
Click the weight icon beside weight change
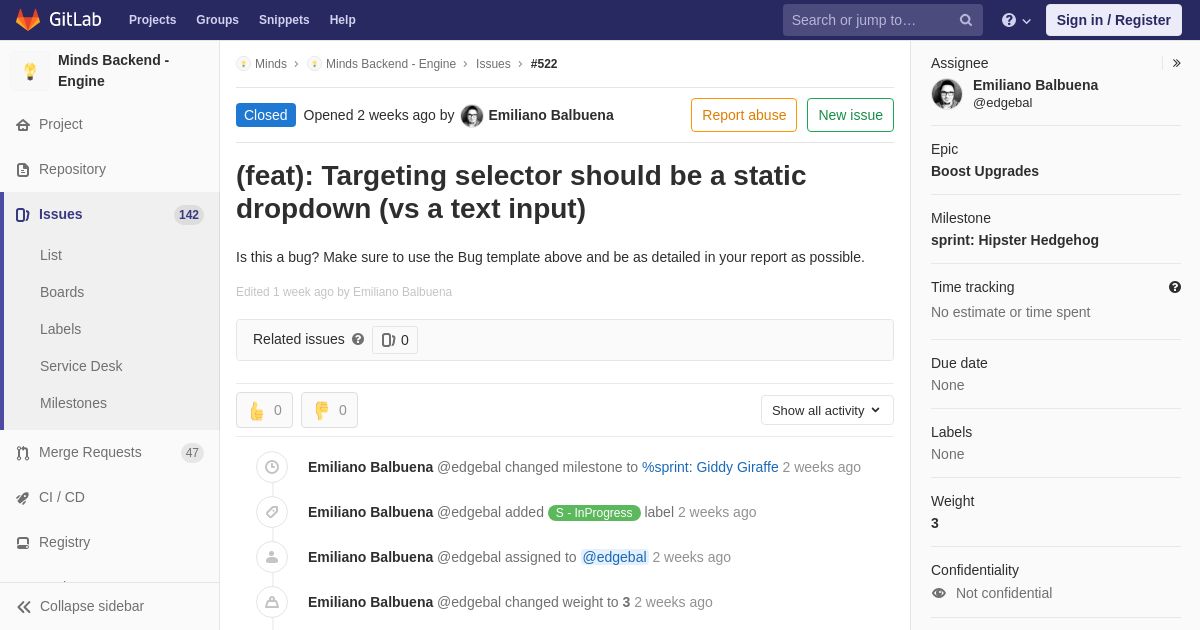pos(272,602)
